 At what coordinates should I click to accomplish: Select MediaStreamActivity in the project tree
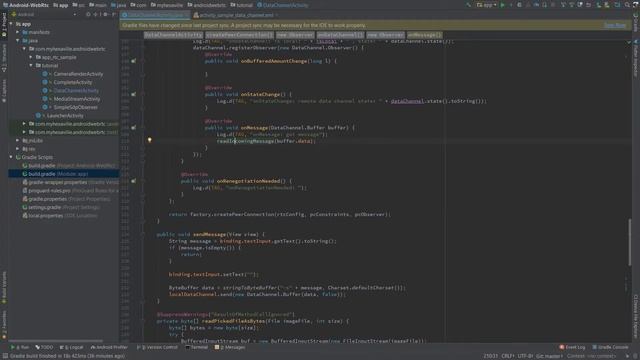pyautogui.click(x=77, y=99)
